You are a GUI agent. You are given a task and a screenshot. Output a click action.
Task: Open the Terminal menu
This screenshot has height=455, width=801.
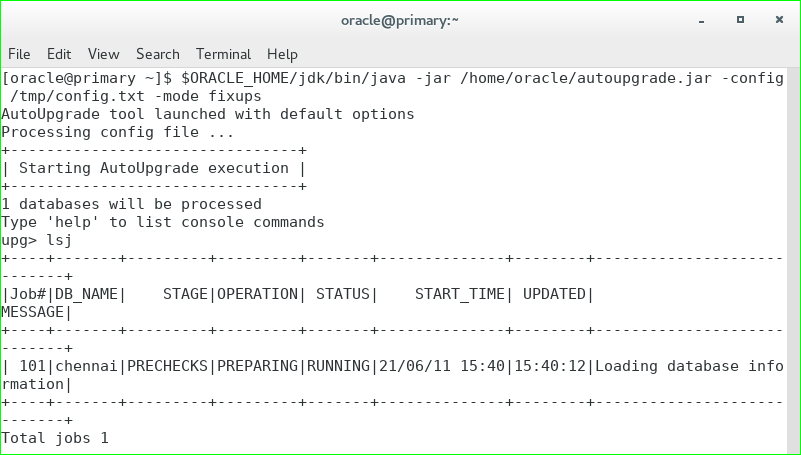click(x=223, y=54)
